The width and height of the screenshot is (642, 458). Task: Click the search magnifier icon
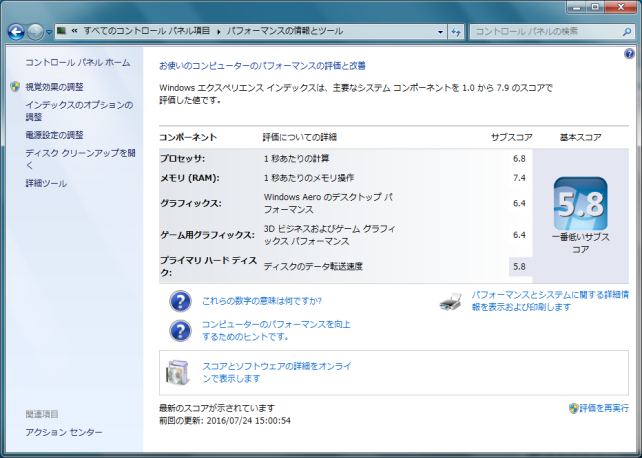627,31
